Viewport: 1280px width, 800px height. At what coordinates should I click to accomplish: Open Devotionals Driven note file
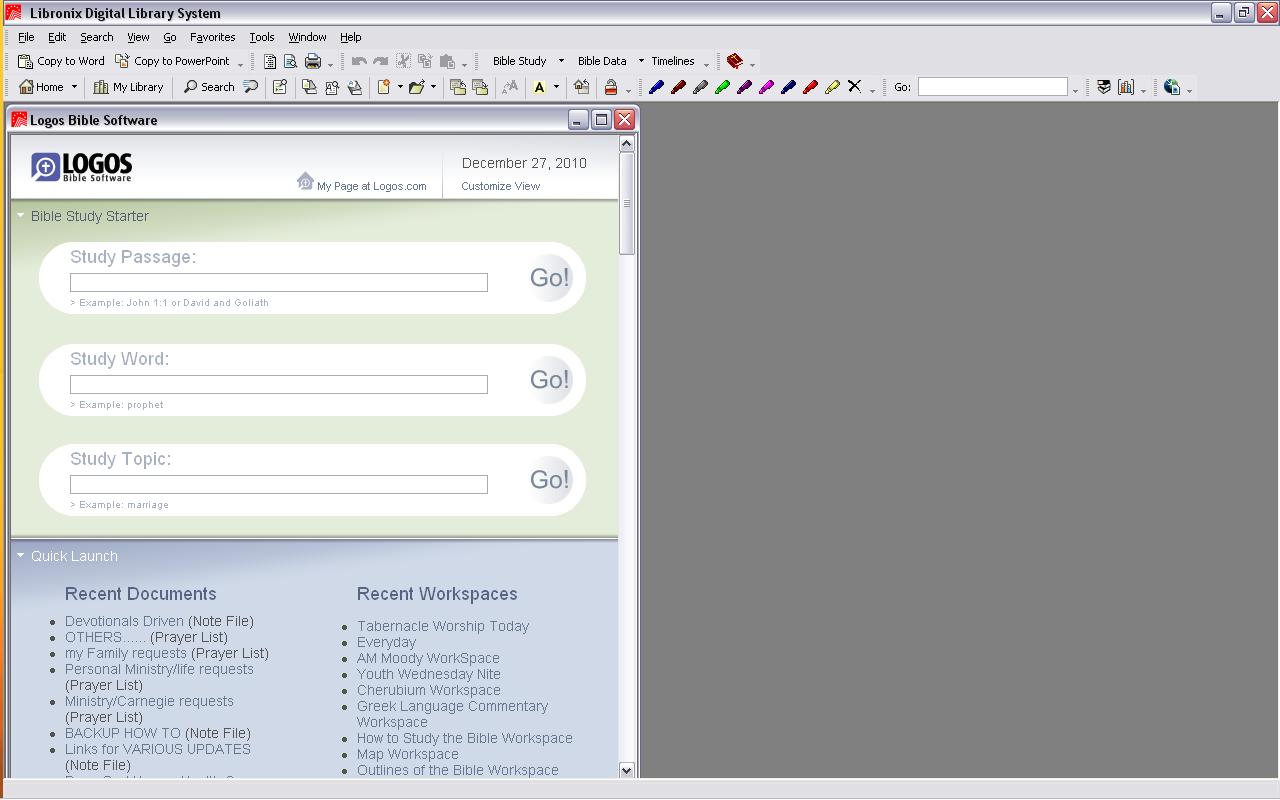tap(124, 621)
